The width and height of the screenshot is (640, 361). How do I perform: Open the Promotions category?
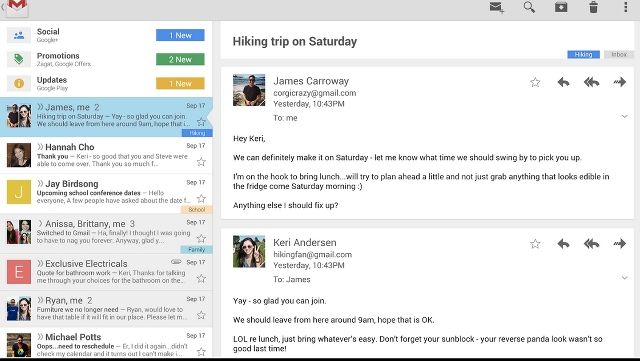106,59
